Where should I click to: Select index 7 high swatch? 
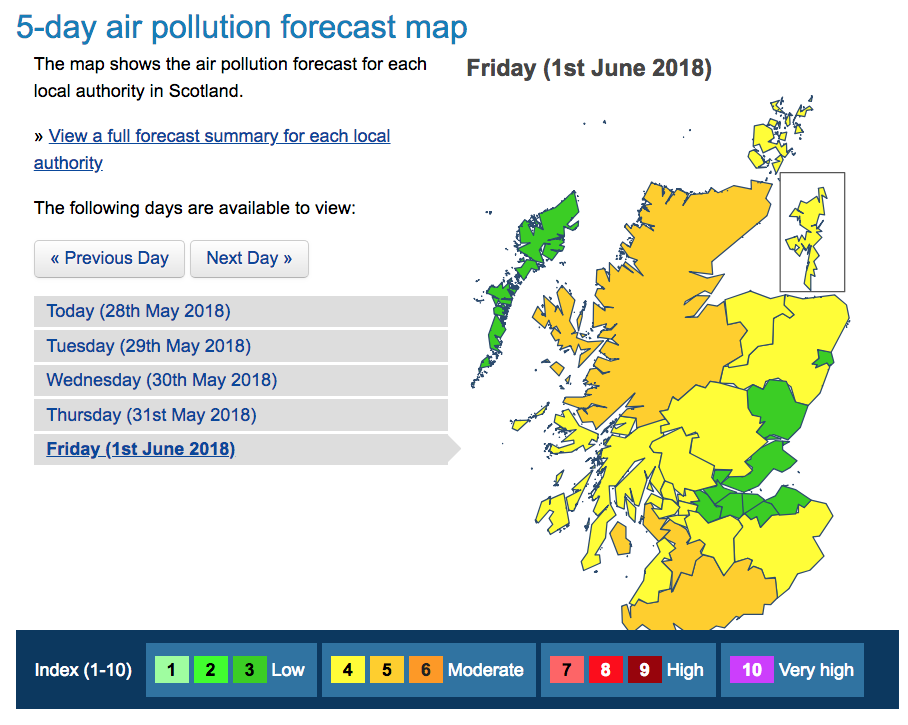pos(567,670)
